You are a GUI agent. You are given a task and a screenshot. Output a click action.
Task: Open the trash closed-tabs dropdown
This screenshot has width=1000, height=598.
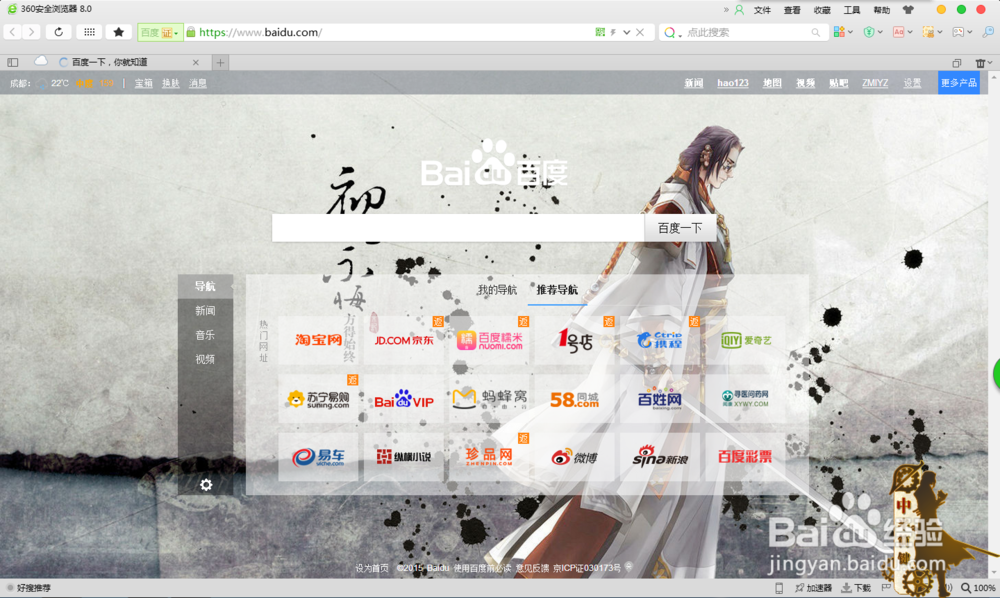984,62
